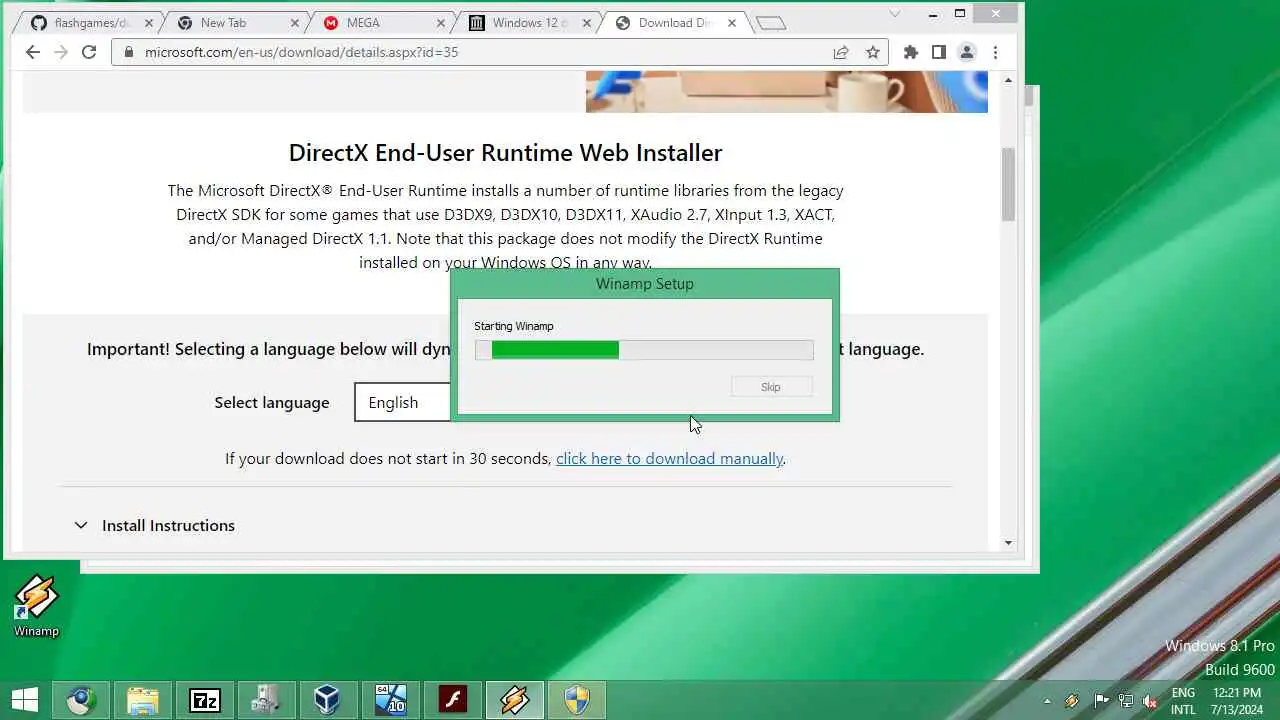
Task: Open the 64/10 taskbar application icon
Action: [390, 700]
